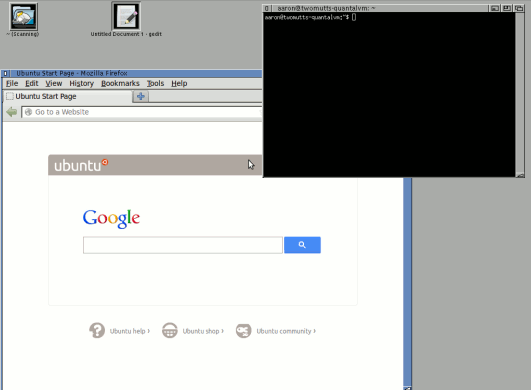Open a new tab with the plus button
This screenshot has height=390, width=531.
[x=141, y=96]
